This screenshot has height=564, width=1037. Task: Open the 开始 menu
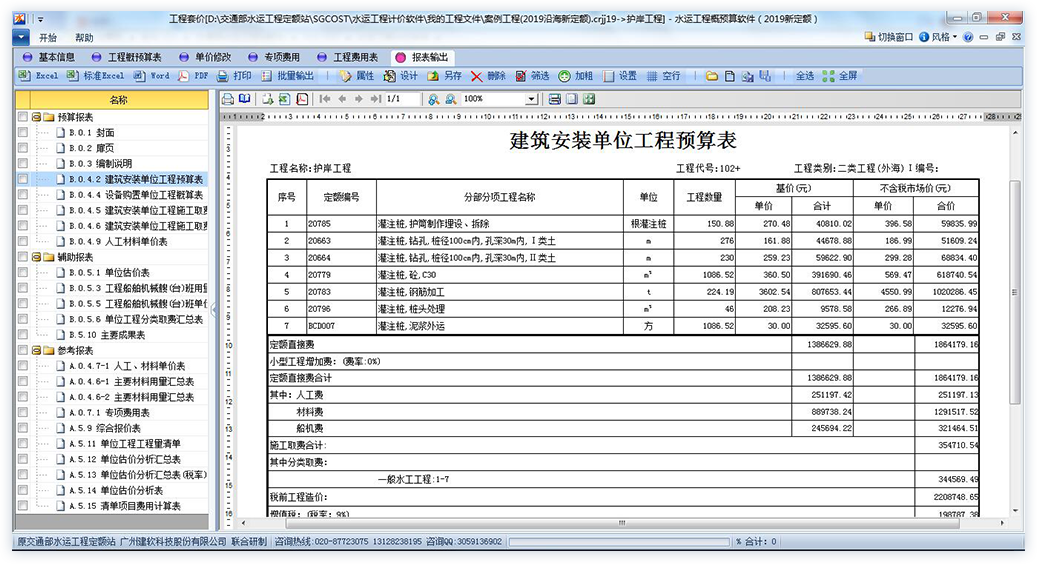click(48, 38)
